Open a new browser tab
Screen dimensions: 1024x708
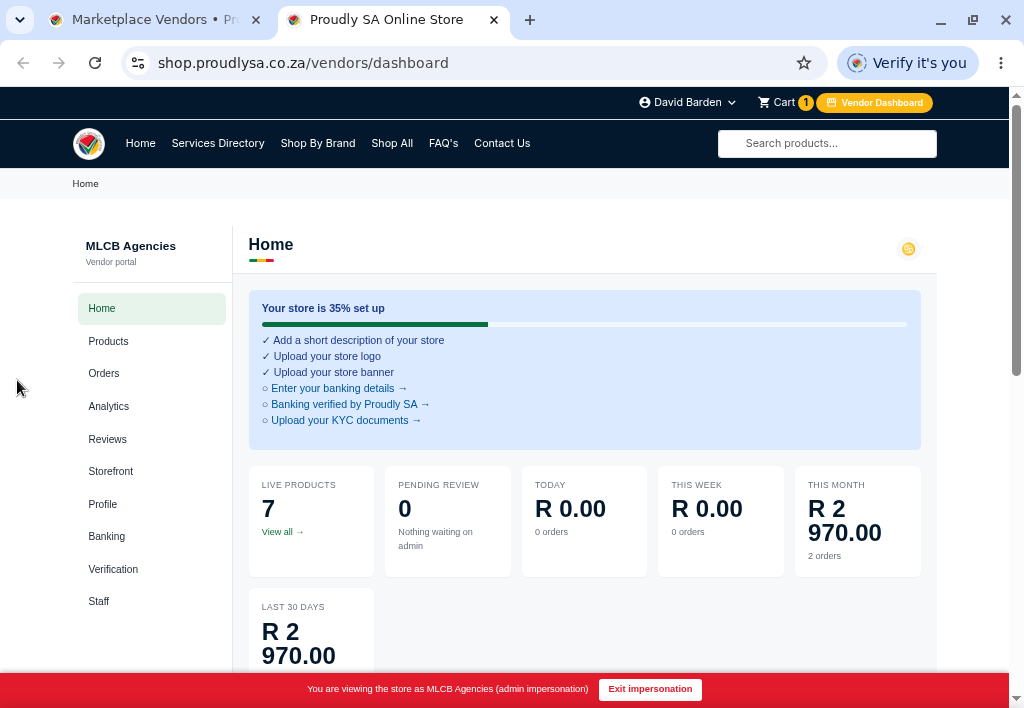point(530,20)
